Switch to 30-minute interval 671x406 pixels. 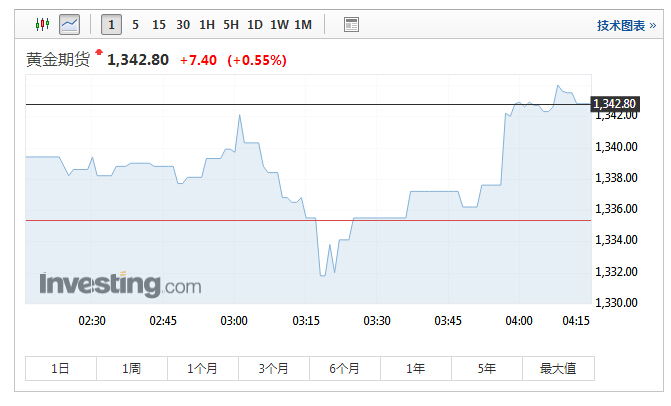(182, 24)
